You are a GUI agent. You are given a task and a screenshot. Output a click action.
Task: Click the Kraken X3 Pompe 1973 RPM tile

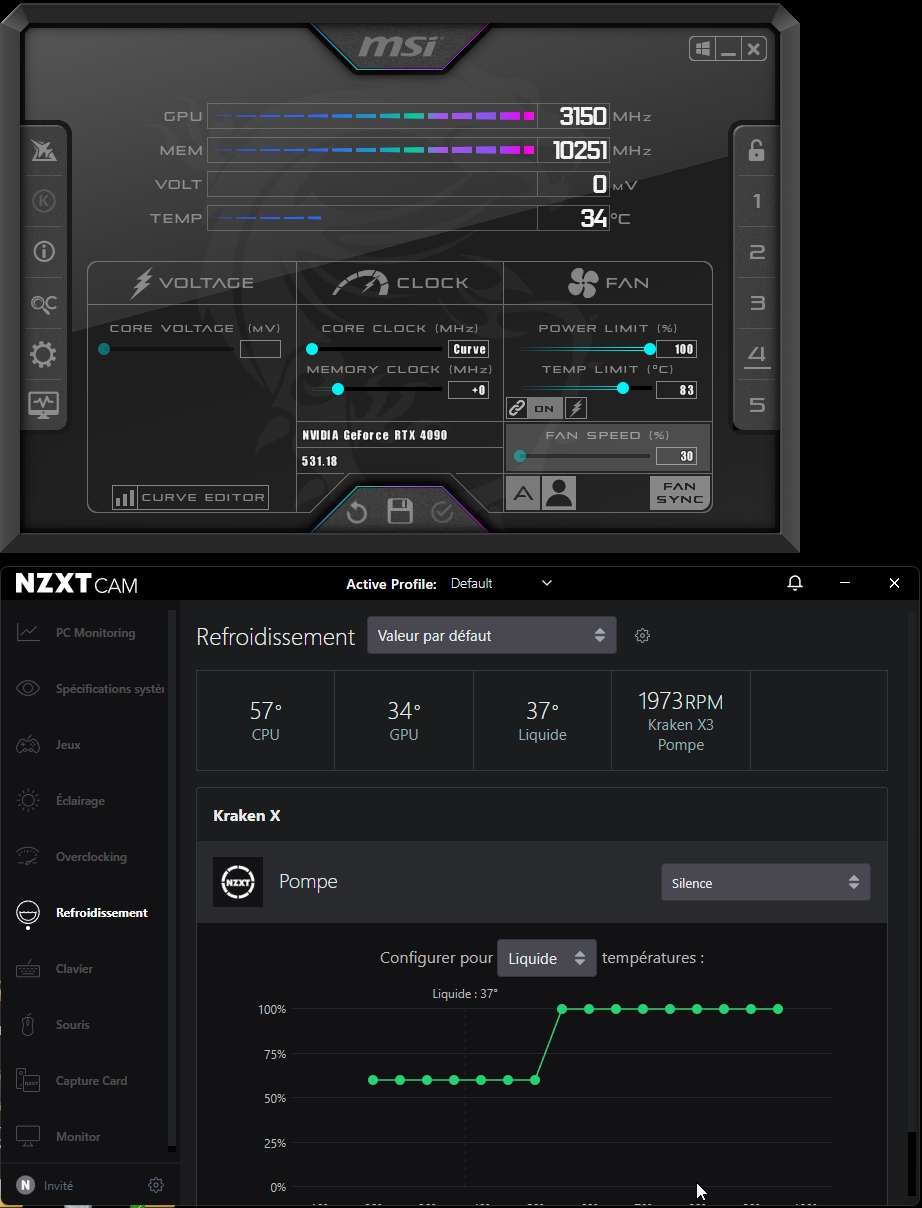coord(681,721)
